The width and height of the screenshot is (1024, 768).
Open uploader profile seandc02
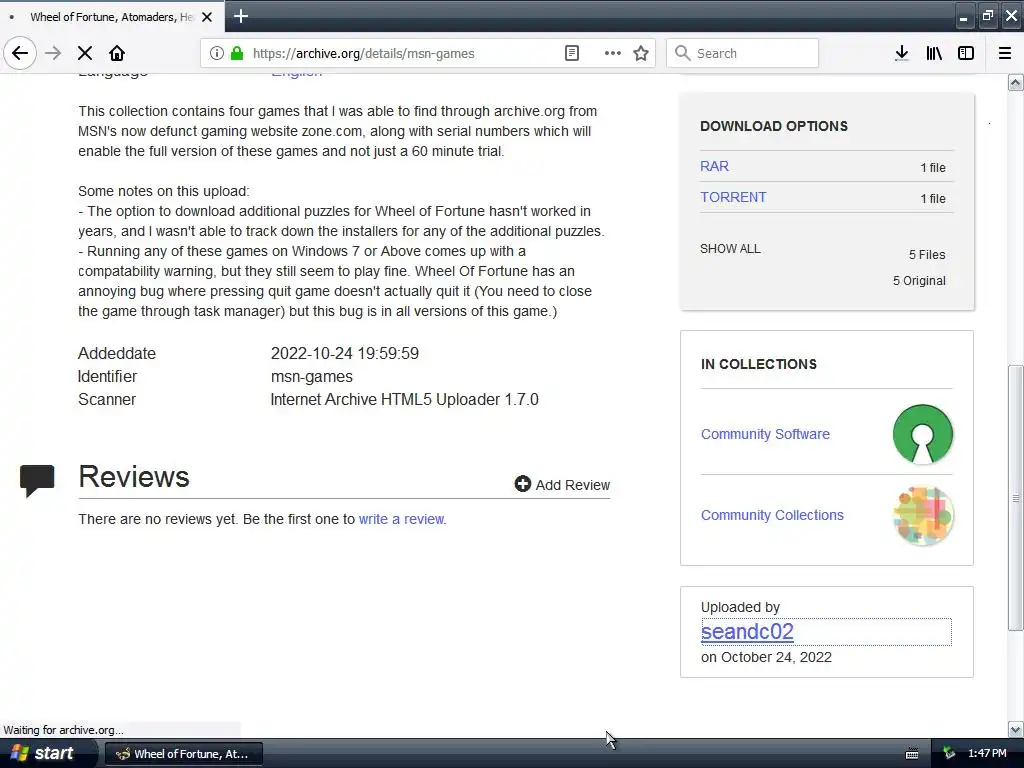point(747,632)
